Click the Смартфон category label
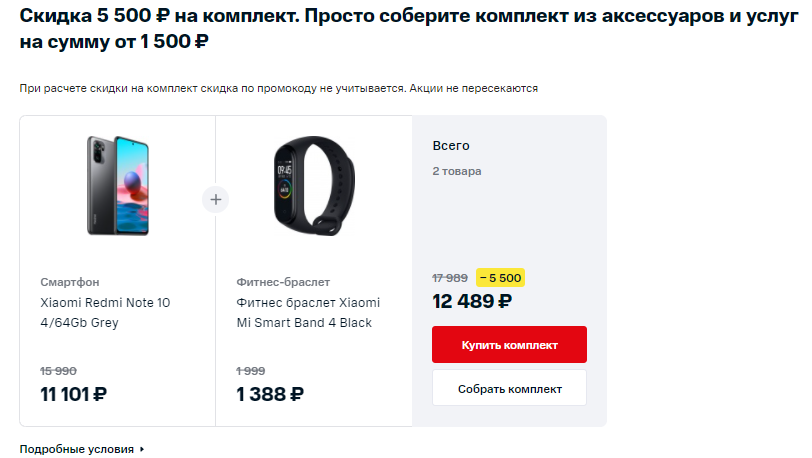The image size is (812, 458). [70, 282]
